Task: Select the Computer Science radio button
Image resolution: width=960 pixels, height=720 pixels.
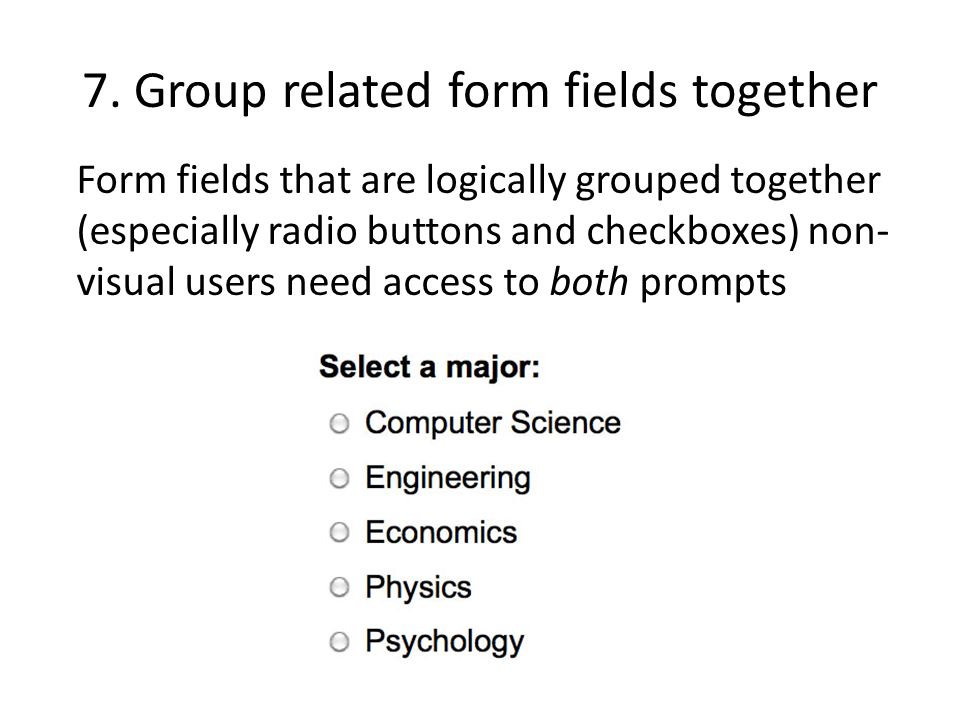Action: click(339, 424)
